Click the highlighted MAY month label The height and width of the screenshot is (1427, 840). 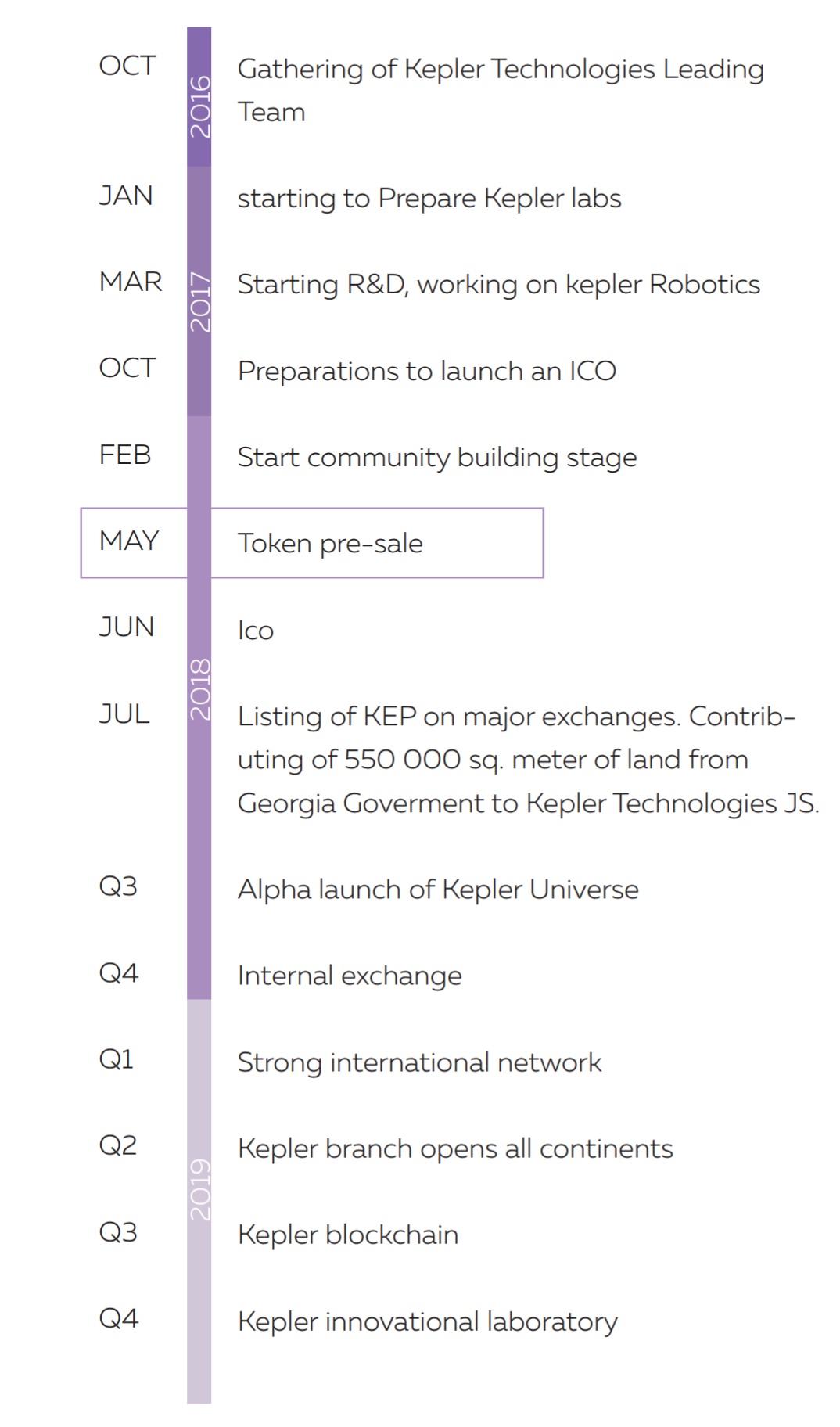(129, 541)
